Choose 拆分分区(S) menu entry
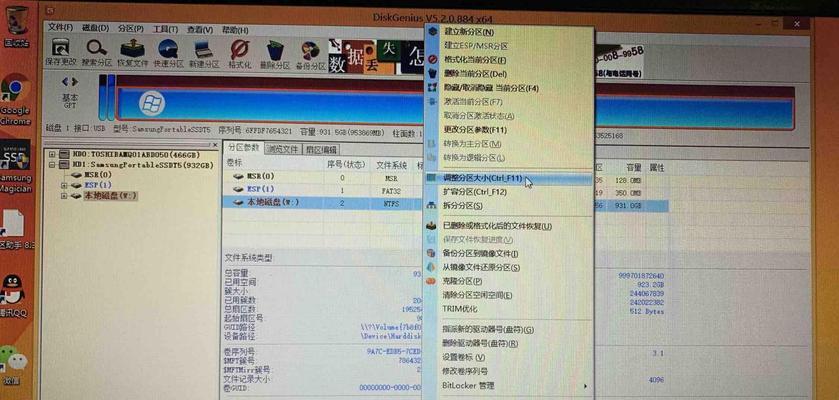 pos(462,205)
